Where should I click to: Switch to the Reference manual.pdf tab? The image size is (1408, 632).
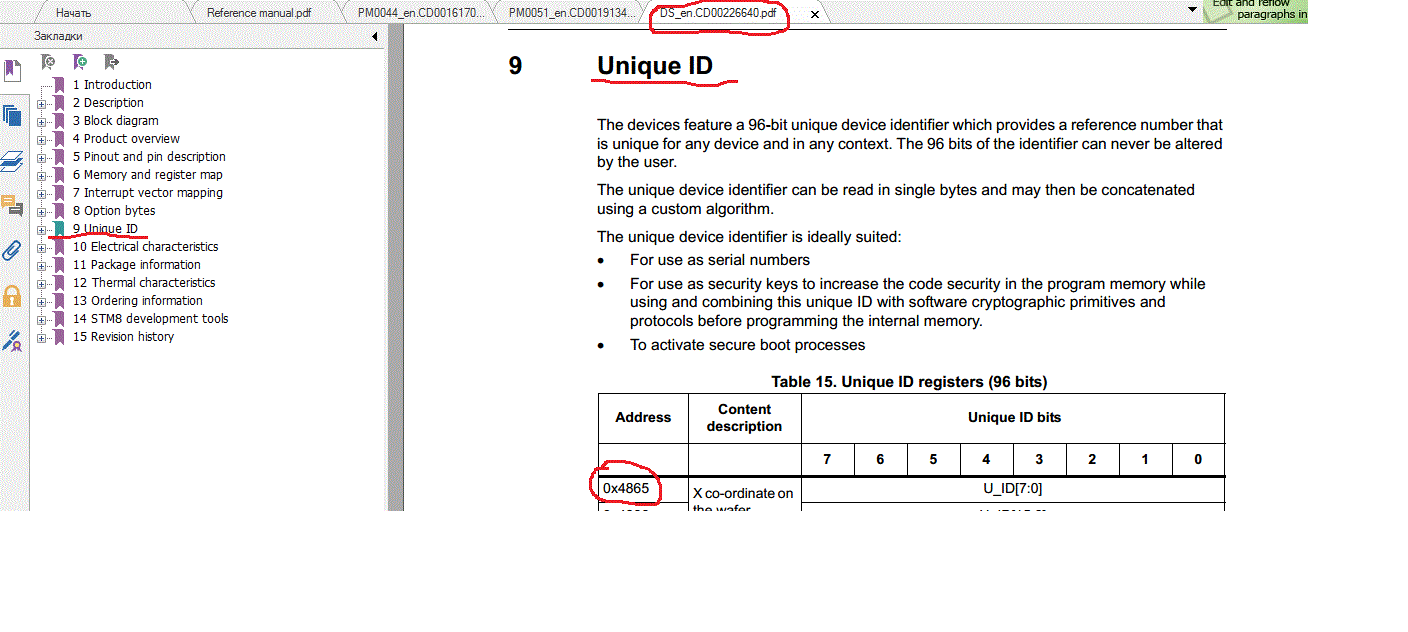coord(259,13)
